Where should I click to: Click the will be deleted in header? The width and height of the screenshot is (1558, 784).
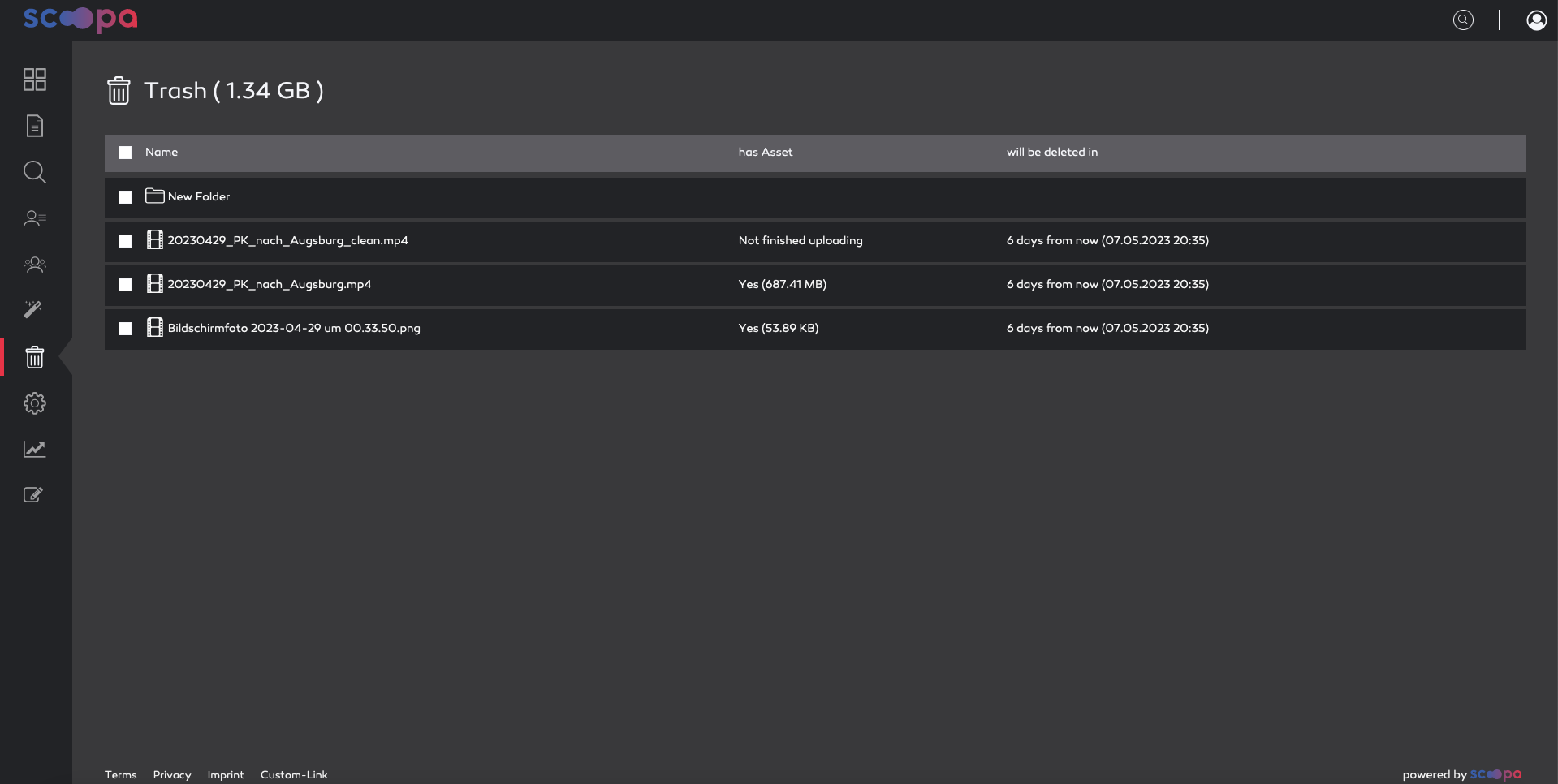coord(1052,152)
